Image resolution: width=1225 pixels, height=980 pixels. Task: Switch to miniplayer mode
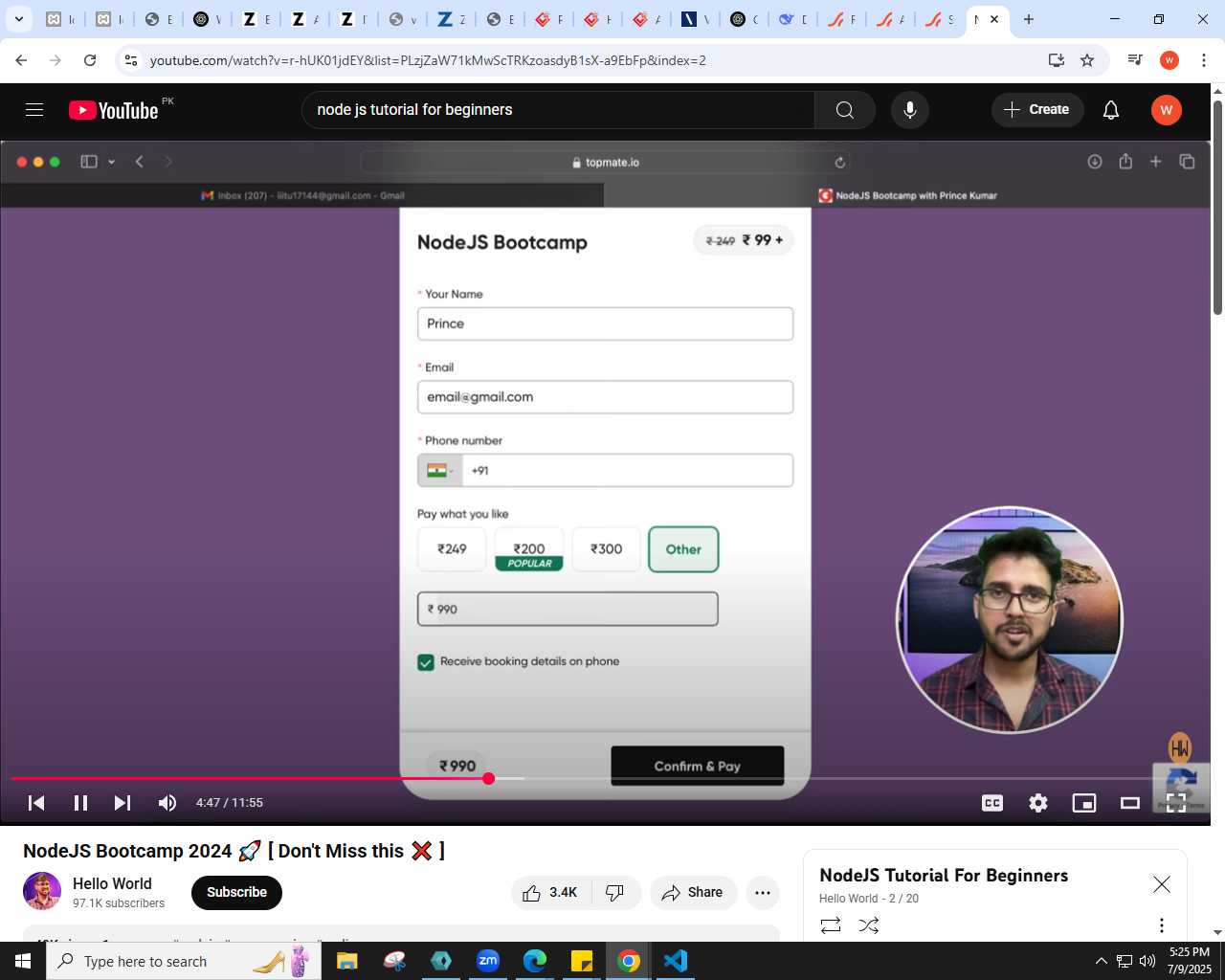point(1084,803)
